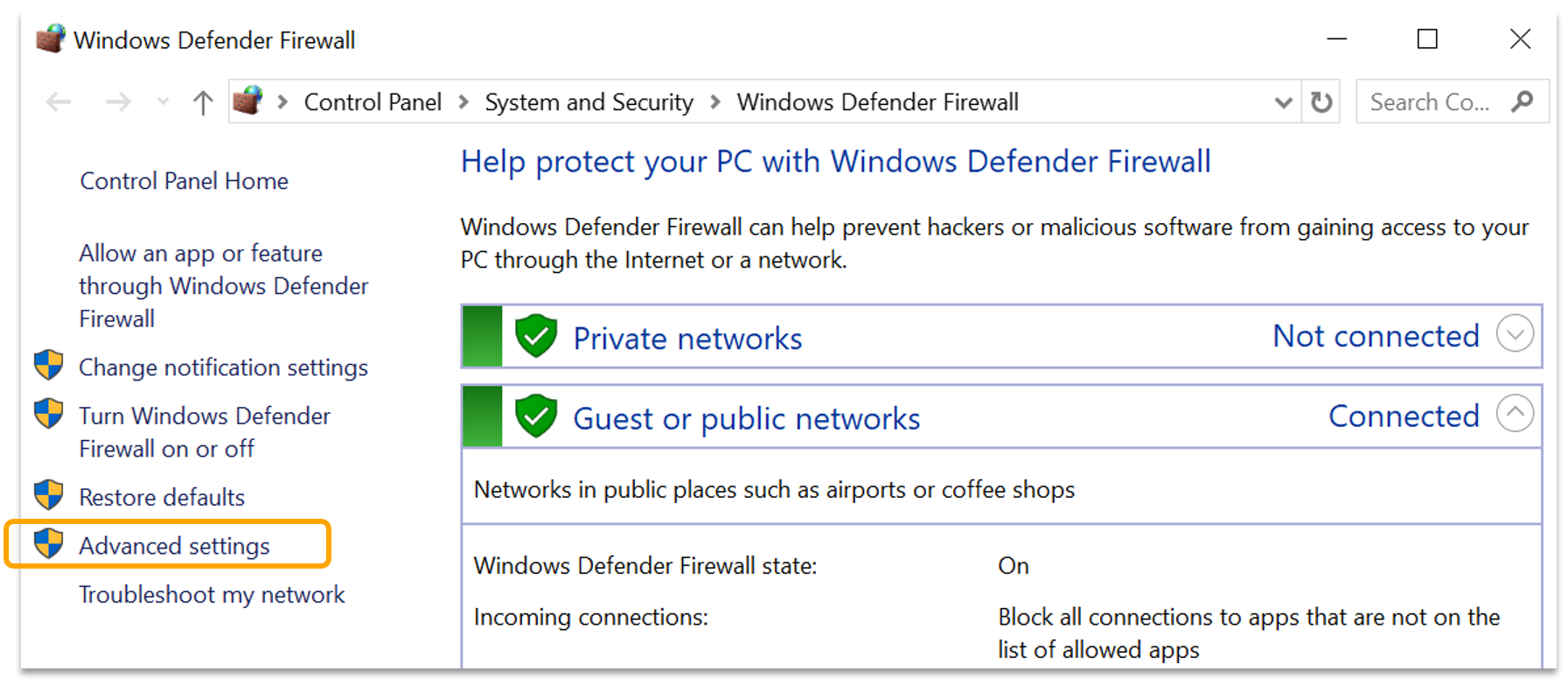Open Turn Windows Defender Firewall on or off
Screen dimensions: 1568x692
point(204,432)
